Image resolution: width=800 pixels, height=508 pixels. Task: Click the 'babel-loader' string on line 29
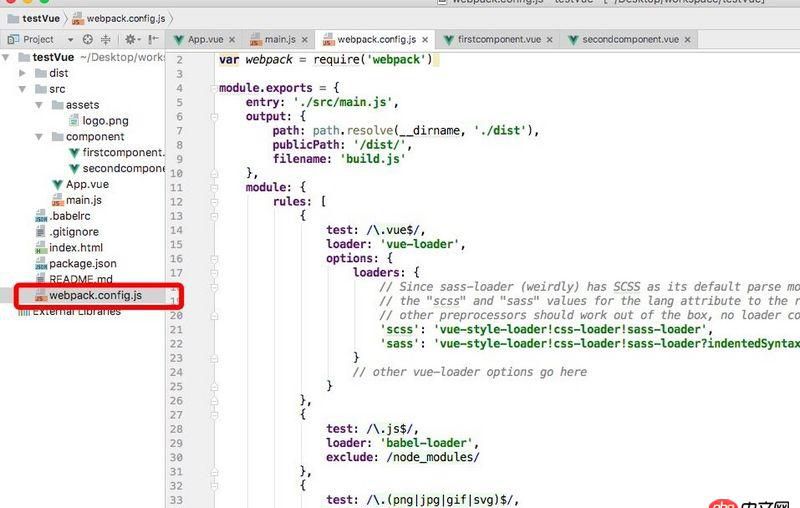point(427,443)
